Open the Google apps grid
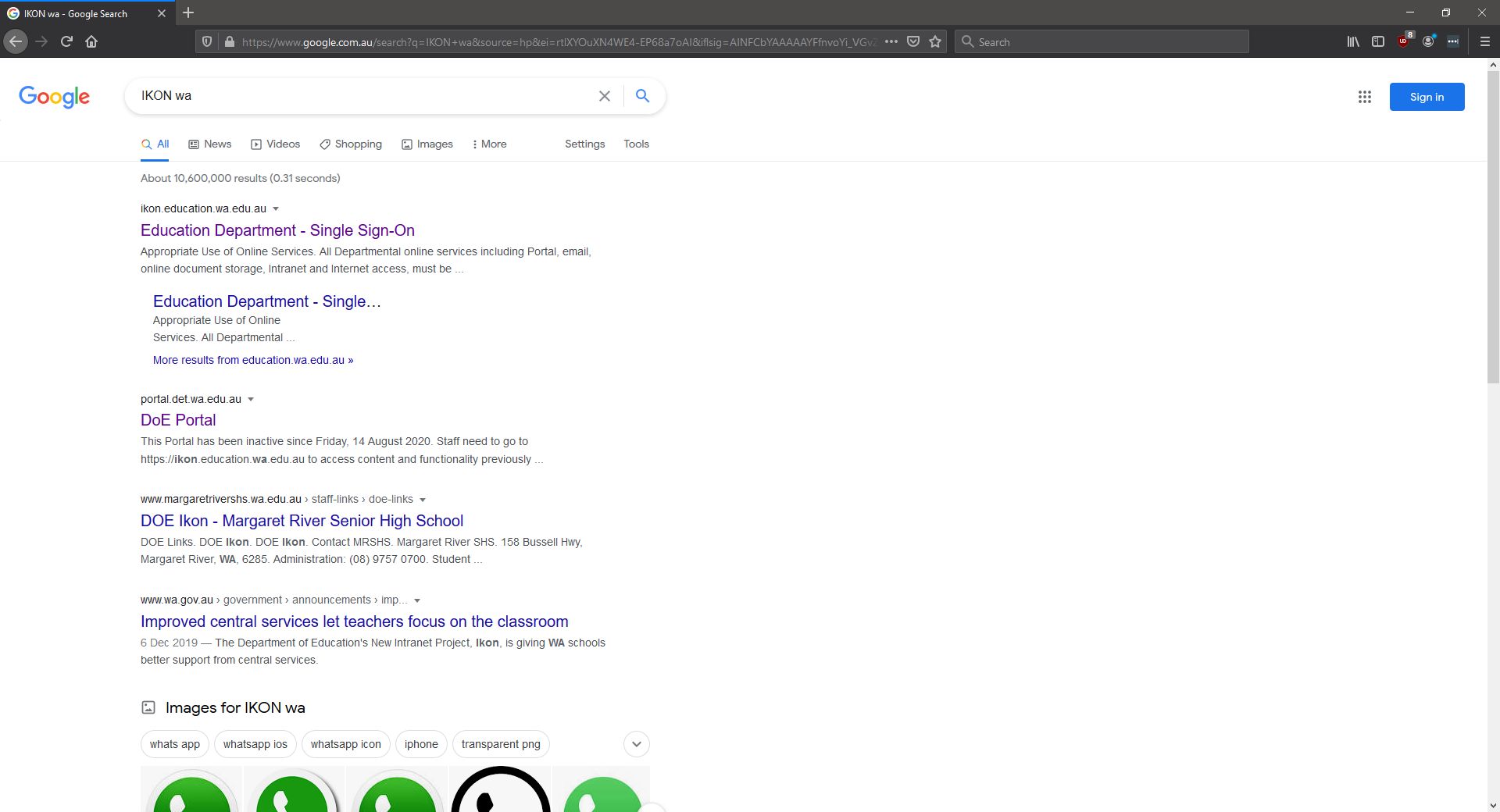Image resolution: width=1500 pixels, height=812 pixels. coord(1365,97)
